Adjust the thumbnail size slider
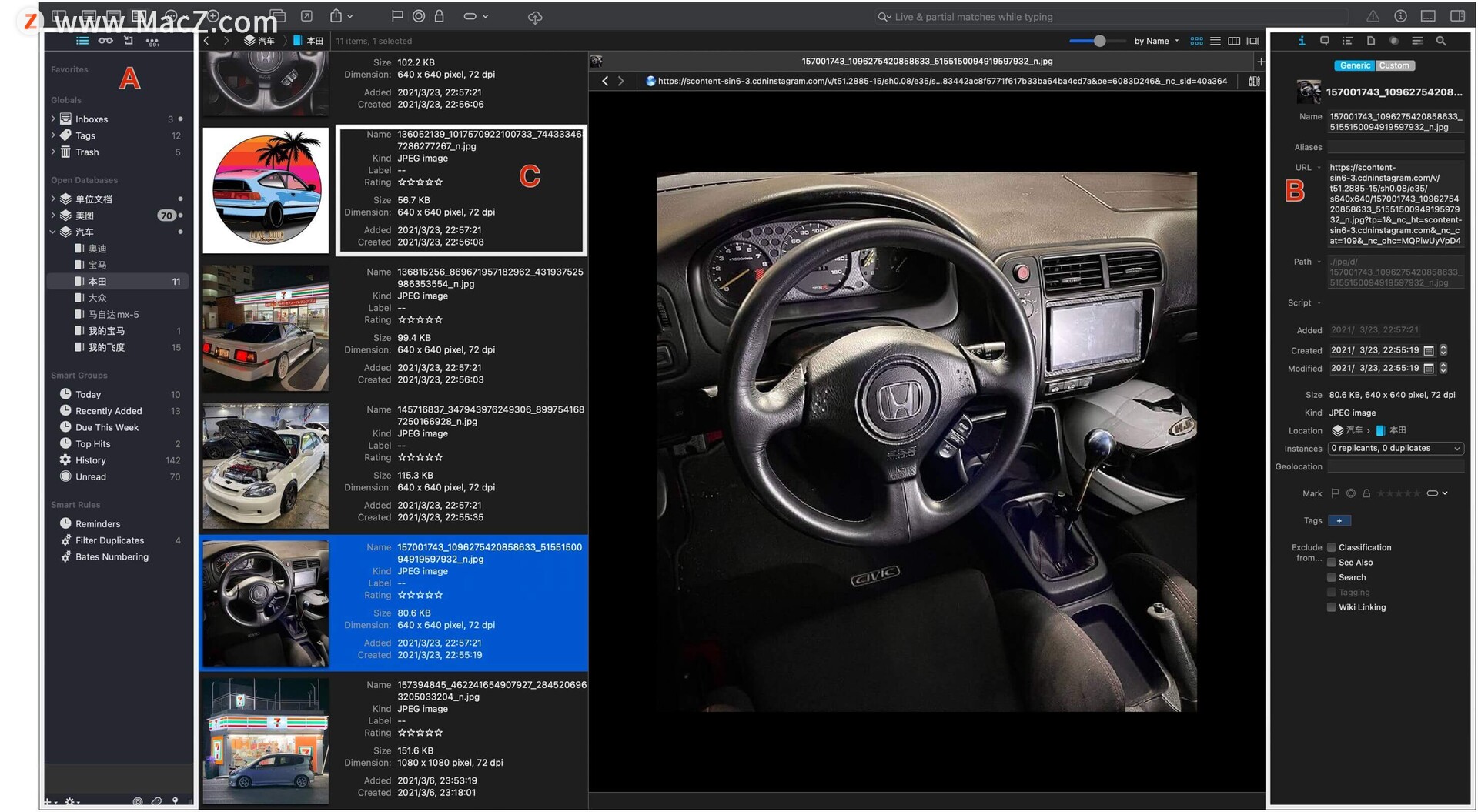The height and width of the screenshot is (812, 1478). coord(1099,41)
